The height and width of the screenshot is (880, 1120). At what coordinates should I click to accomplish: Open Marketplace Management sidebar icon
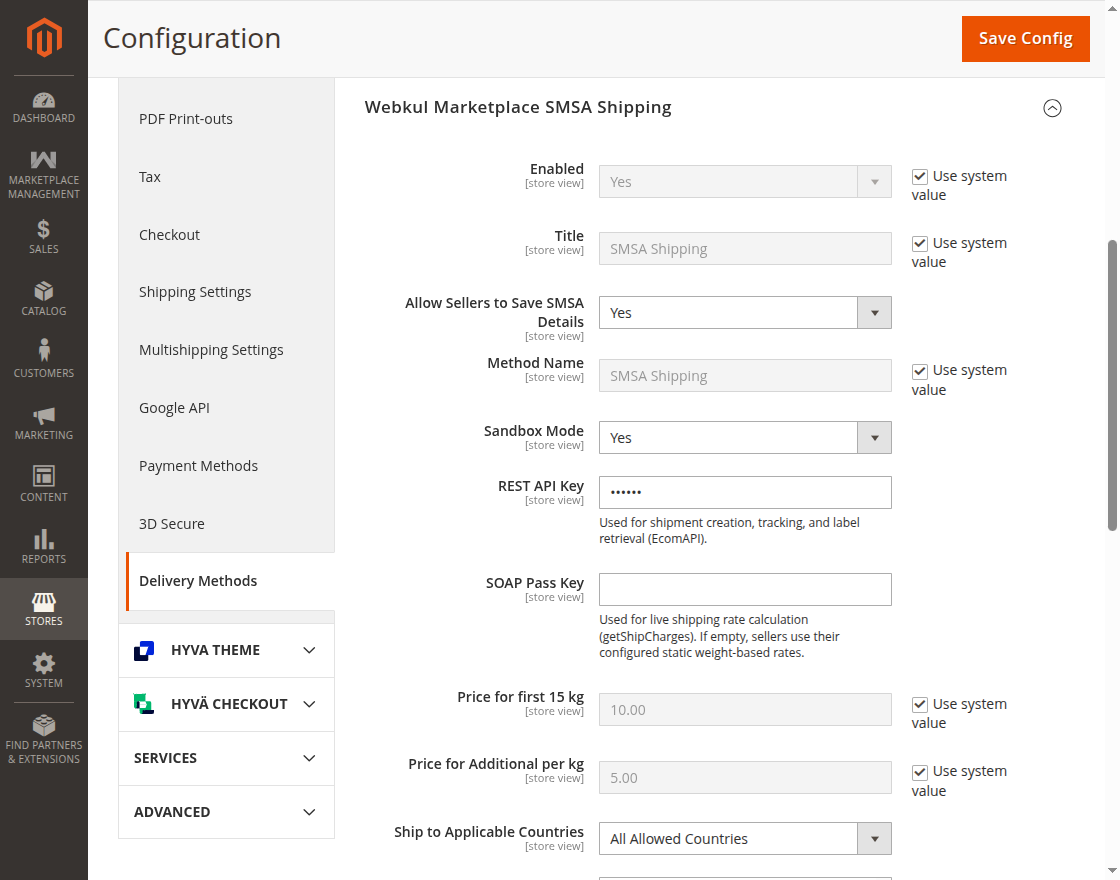(44, 160)
